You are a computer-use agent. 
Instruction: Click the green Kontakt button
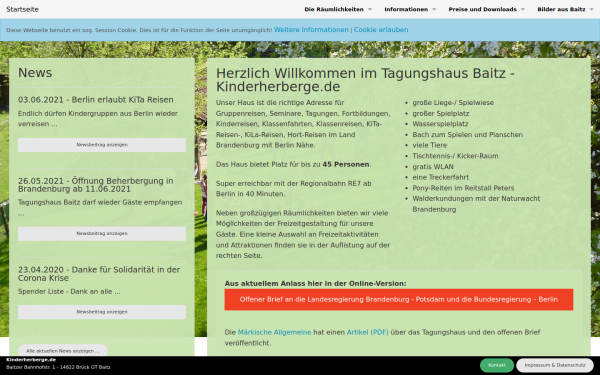coord(497,365)
